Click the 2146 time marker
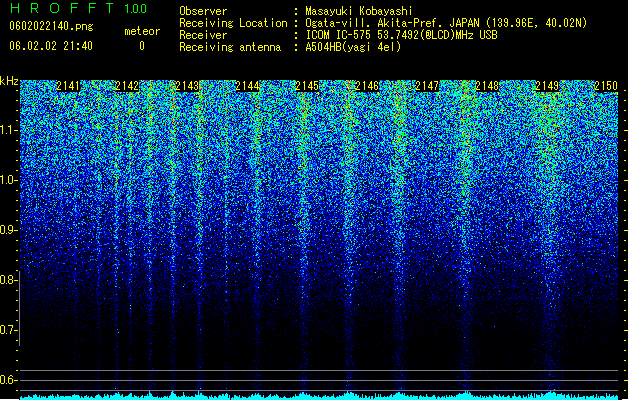629x400 pixels. 367,86
